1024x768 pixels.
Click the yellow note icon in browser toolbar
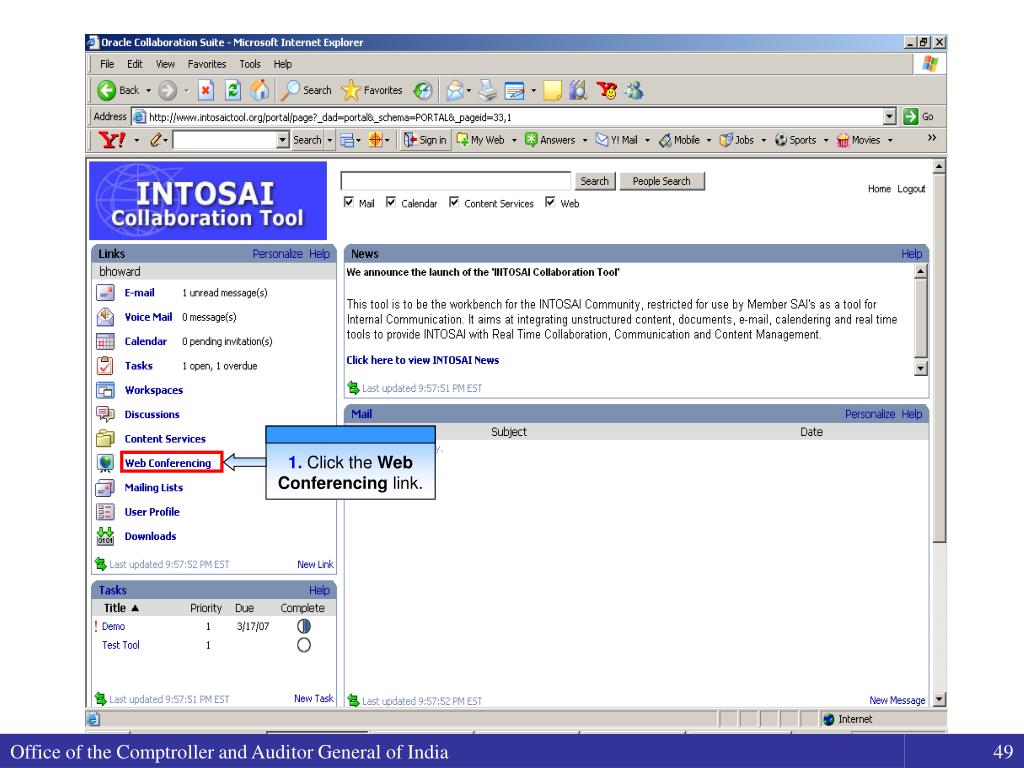(x=552, y=90)
